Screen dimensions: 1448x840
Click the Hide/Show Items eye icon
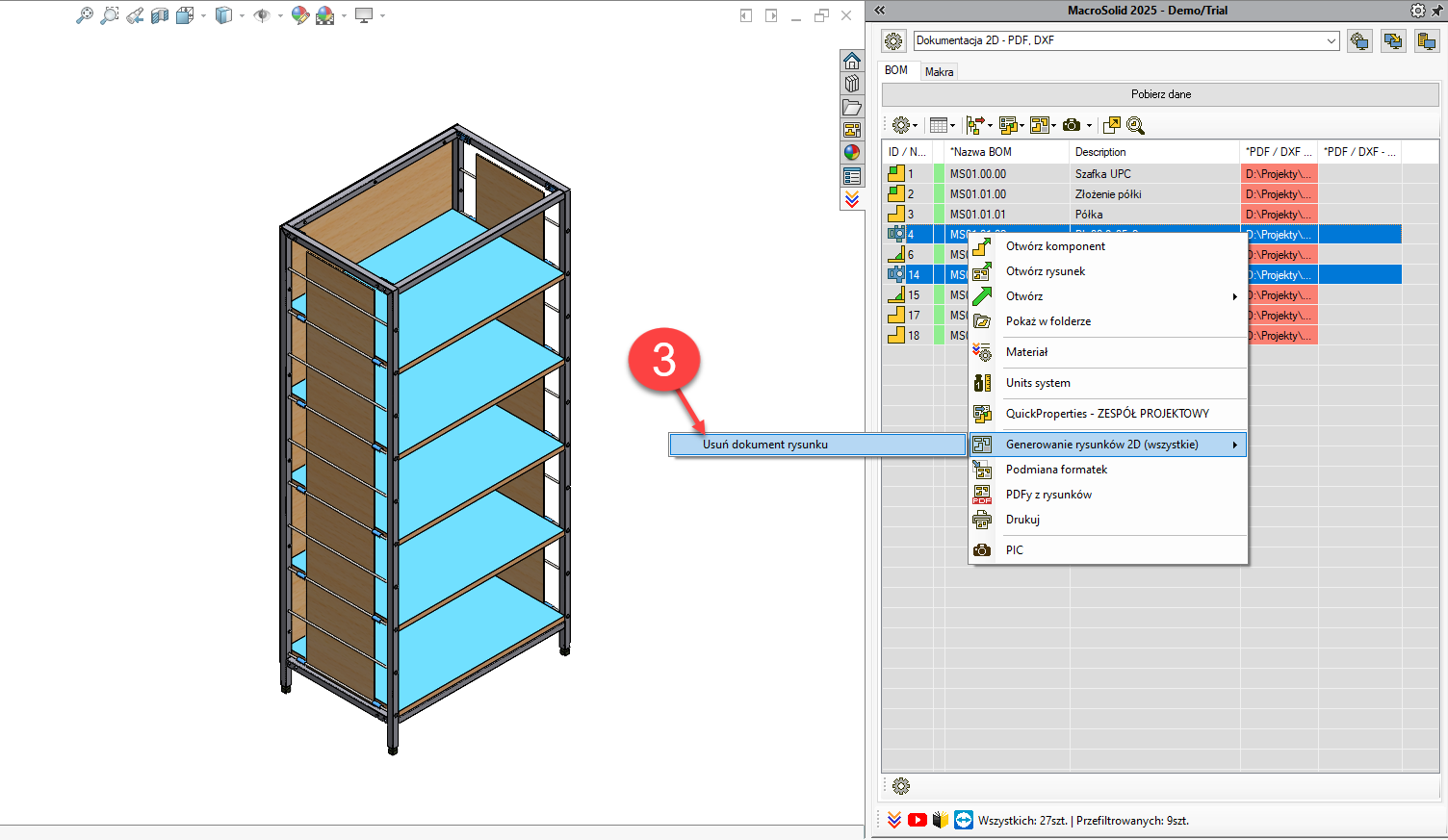[262, 15]
